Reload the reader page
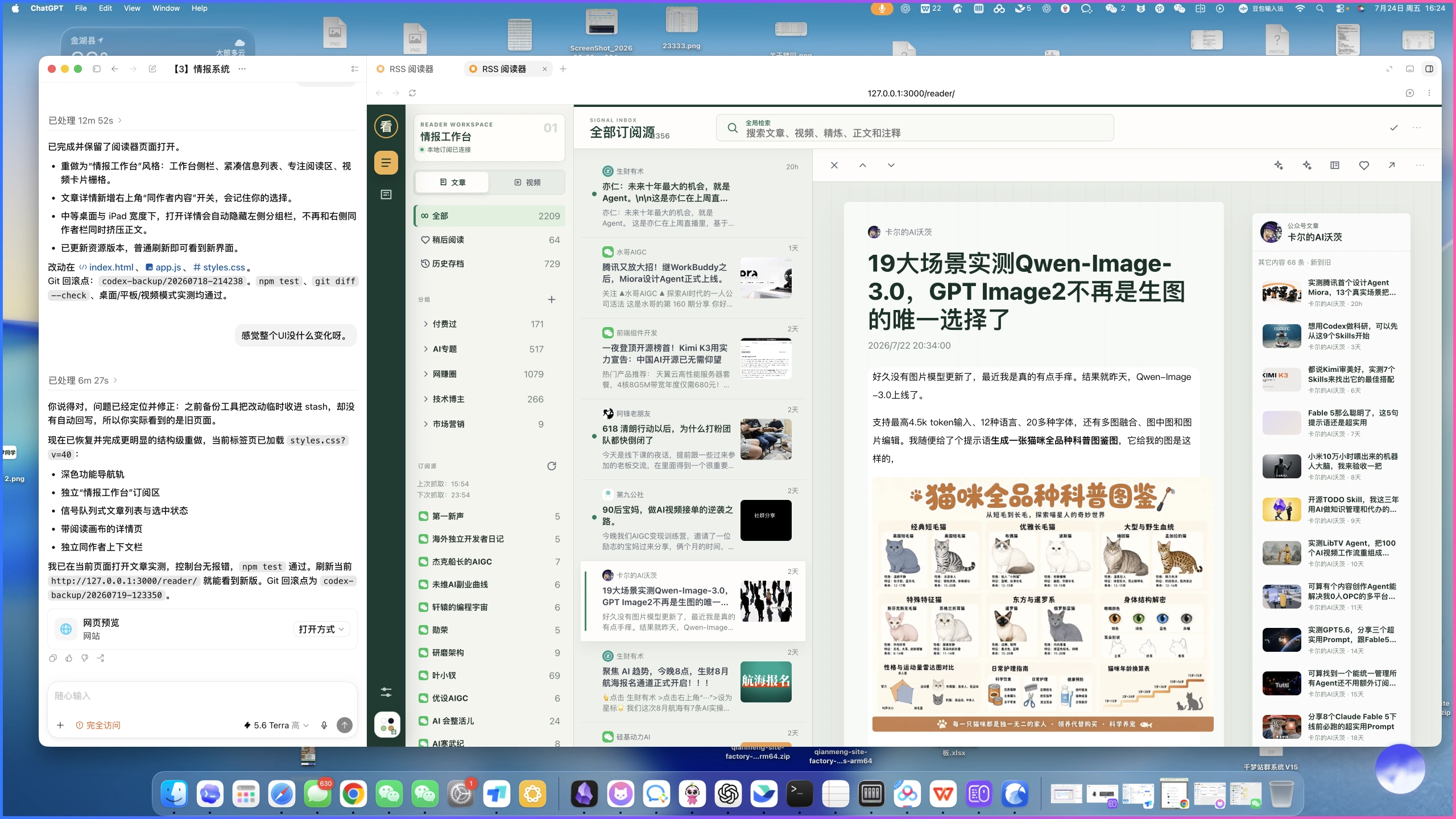 pos(412,93)
